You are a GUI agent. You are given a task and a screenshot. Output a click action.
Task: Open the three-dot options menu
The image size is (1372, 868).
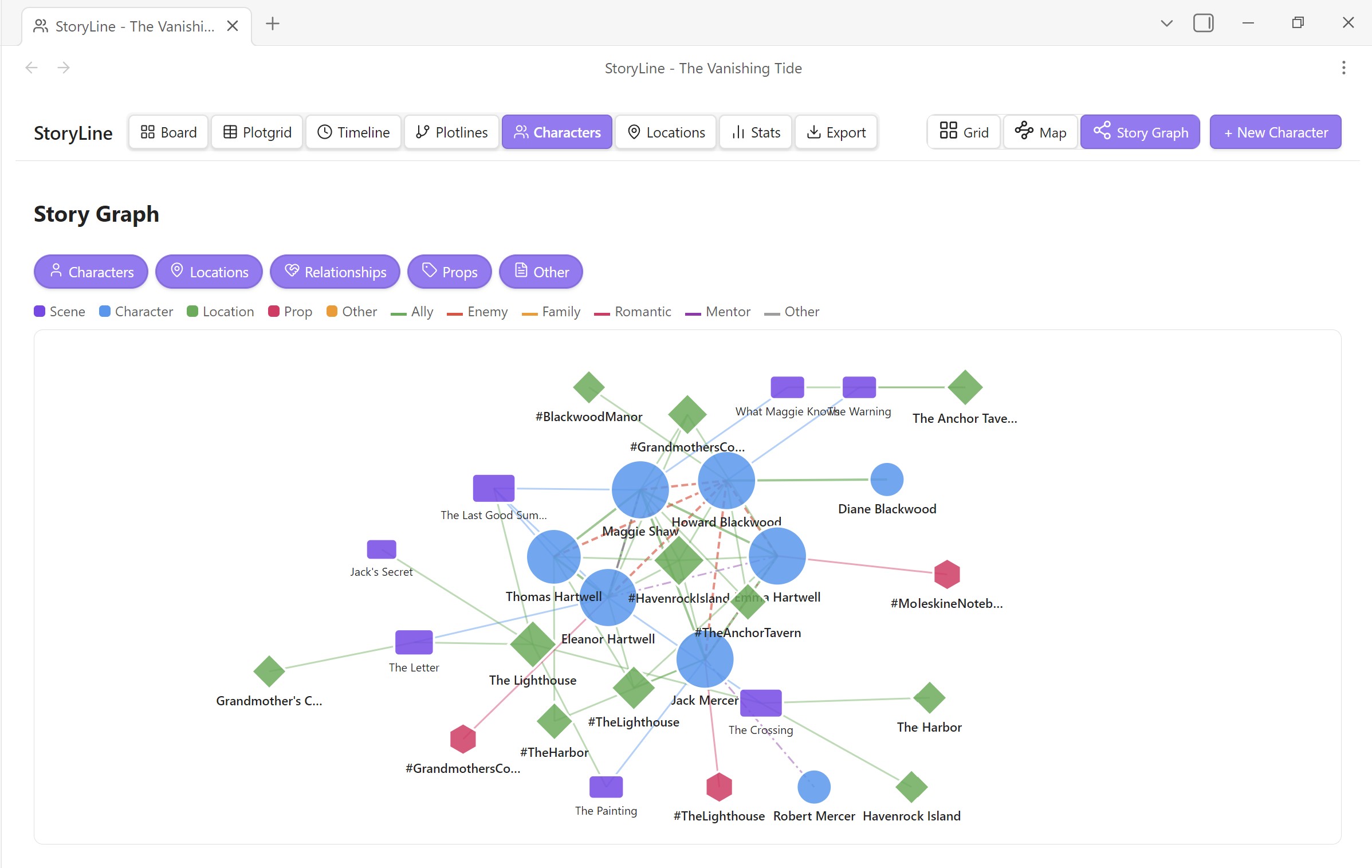pos(1343,68)
